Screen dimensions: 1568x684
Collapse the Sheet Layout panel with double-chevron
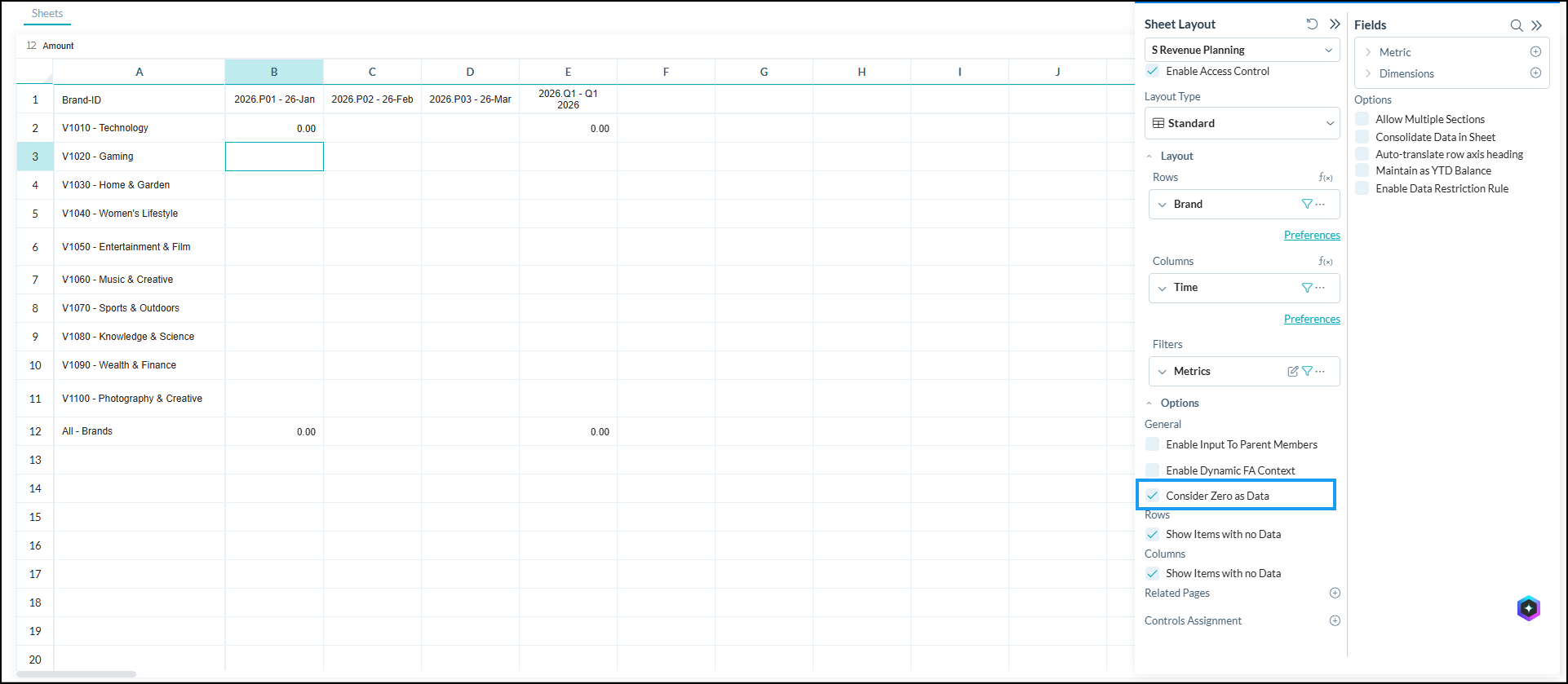1335,24
